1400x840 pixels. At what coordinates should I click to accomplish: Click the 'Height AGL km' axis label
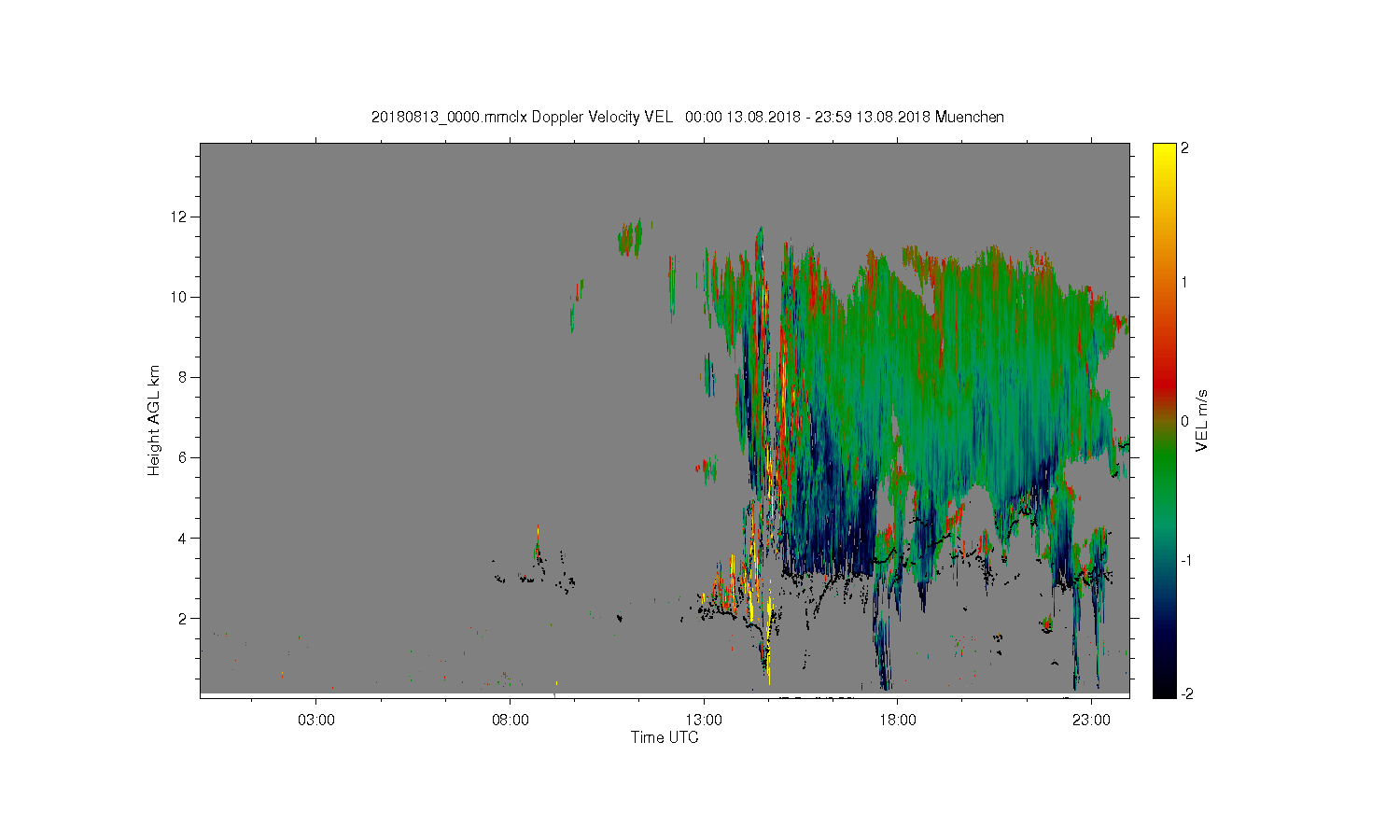point(154,420)
